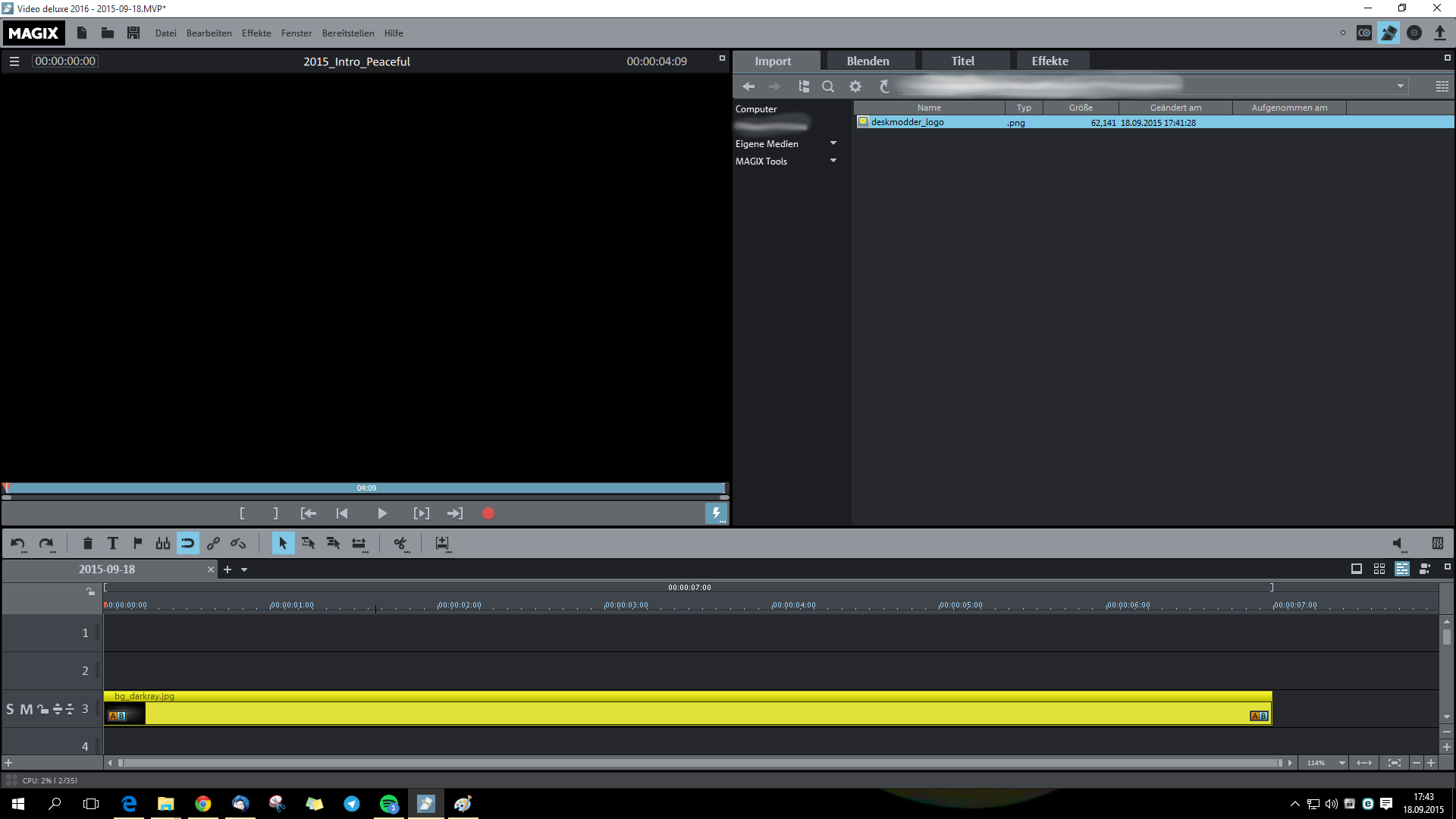Screen dimensions: 1456x819
Task: Select the mouse mode arrow for single objects
Action: (283, 543)
